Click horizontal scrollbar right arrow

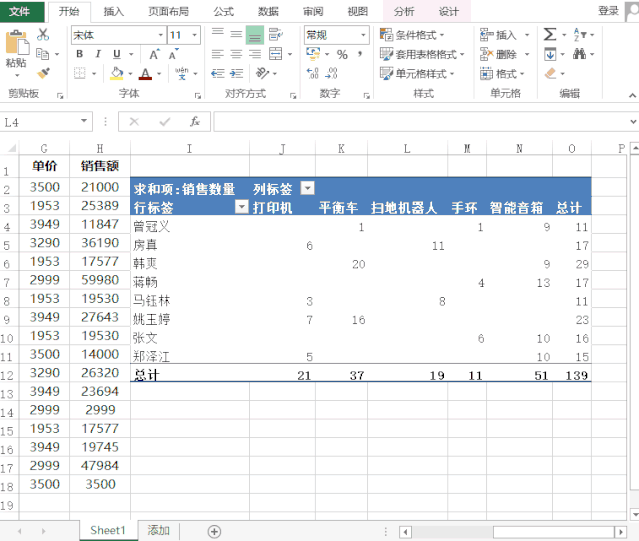point(620,532)
